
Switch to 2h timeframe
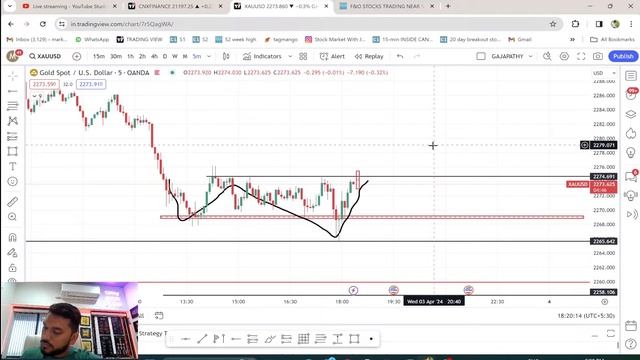point(142,56)
